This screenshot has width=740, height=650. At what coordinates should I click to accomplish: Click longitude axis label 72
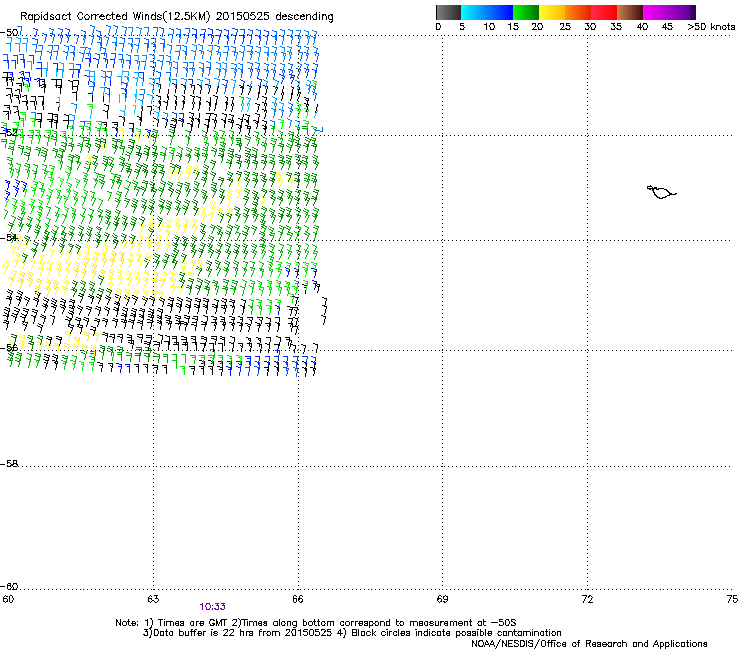[x=587, y=599]
